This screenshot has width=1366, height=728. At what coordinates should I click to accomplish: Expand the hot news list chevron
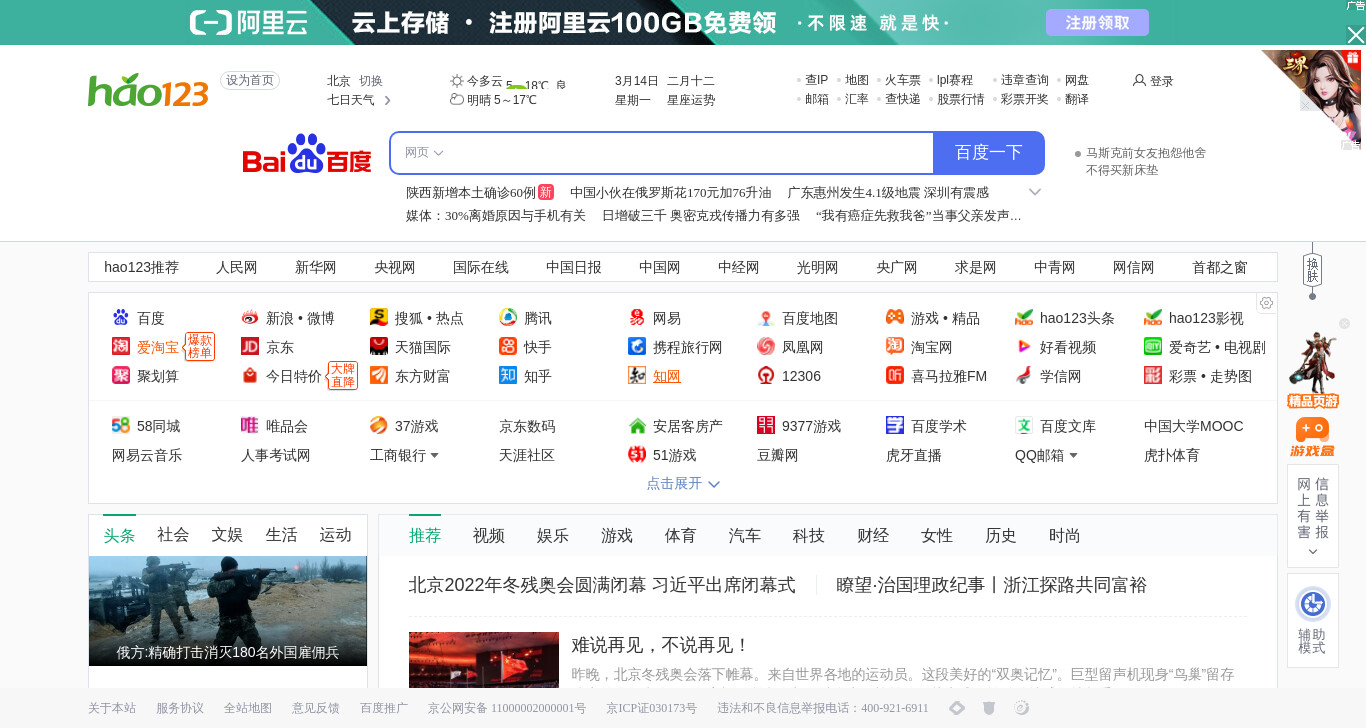1035,192
